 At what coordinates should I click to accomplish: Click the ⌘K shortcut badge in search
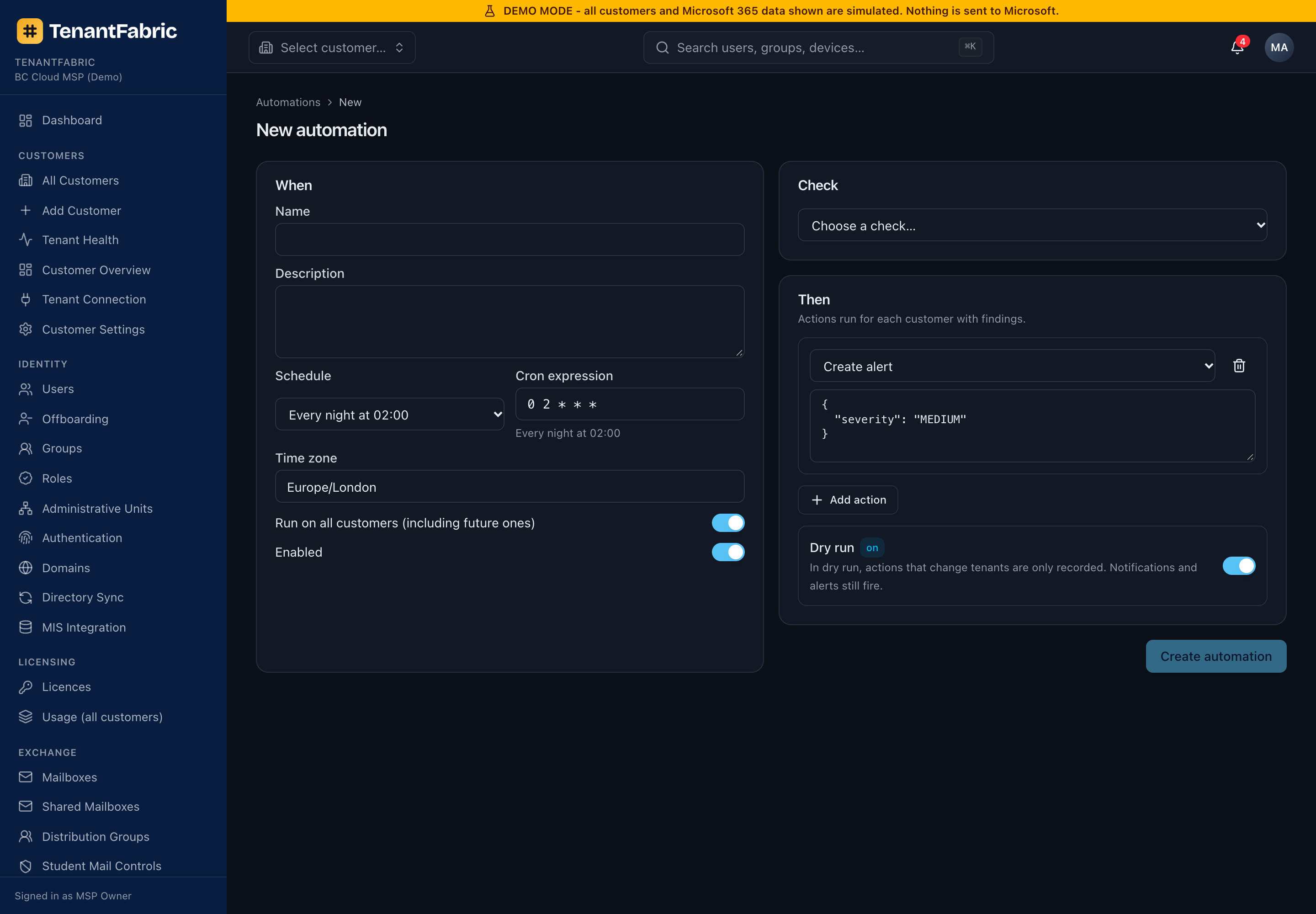coord(970,47)
